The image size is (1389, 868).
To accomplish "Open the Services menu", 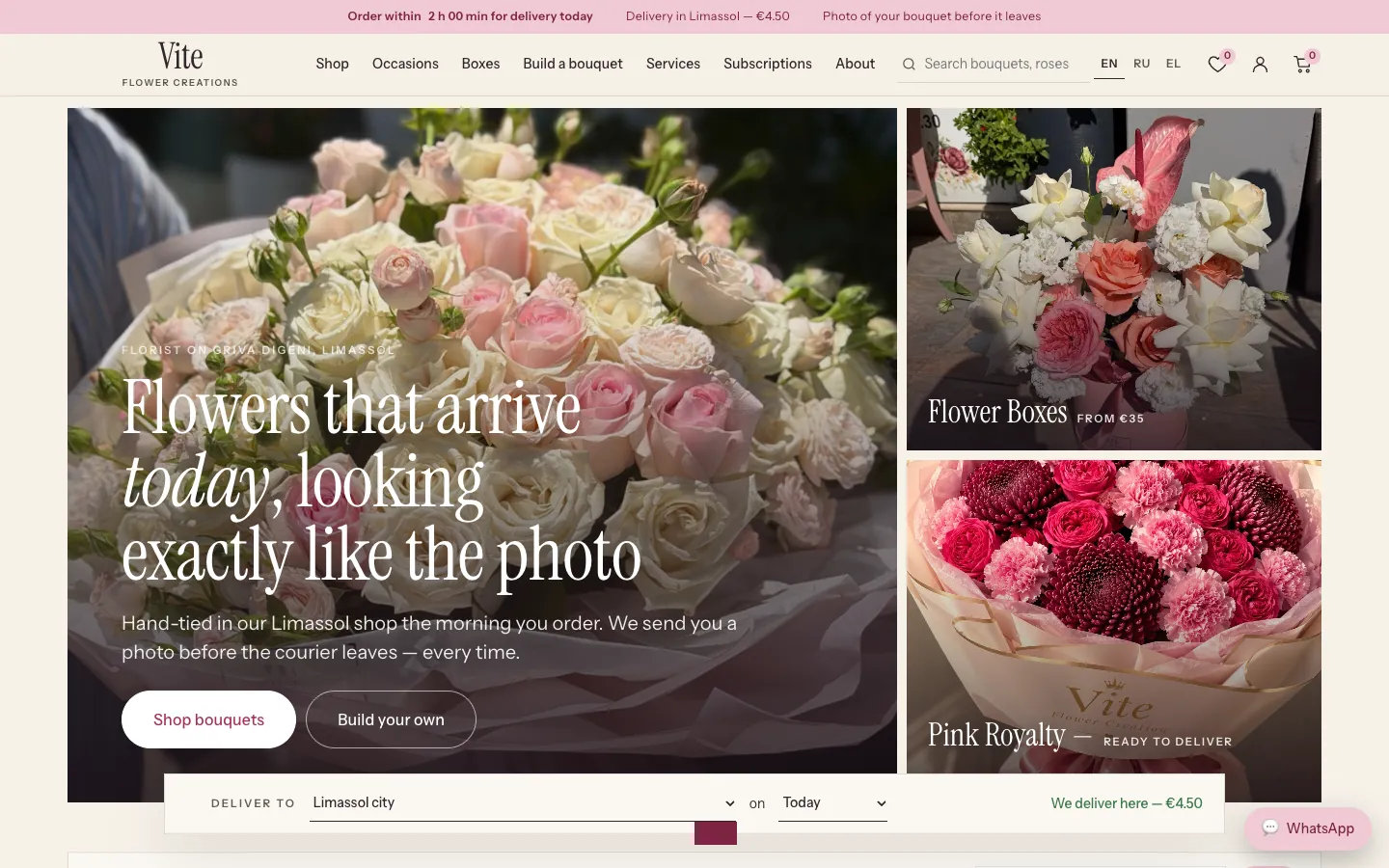I will [673, 64].
